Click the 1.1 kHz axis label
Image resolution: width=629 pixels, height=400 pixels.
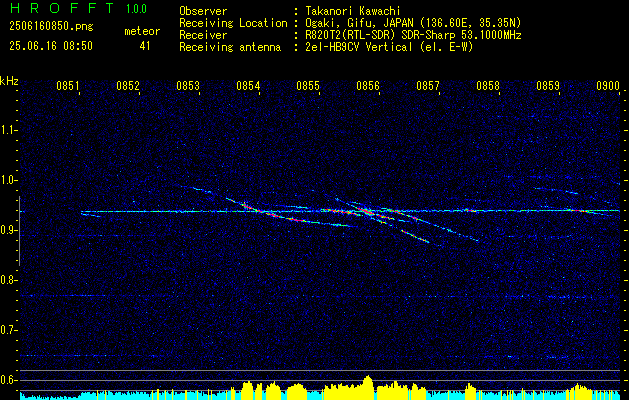[x=7, y=130]
